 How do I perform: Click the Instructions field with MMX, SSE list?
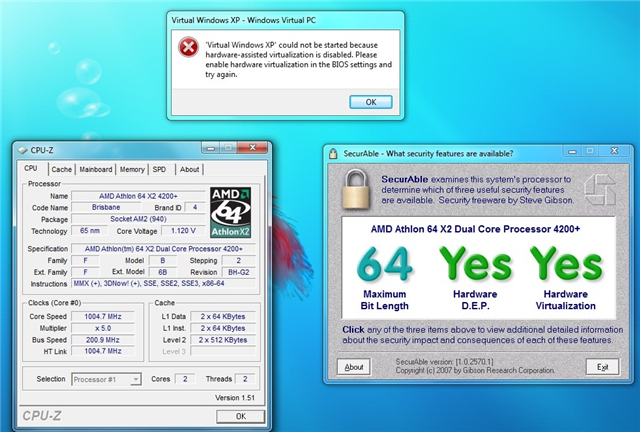[164, 283]
